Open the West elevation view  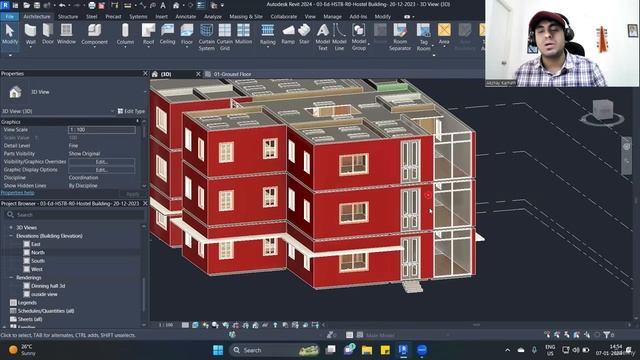tap(37, 269)
